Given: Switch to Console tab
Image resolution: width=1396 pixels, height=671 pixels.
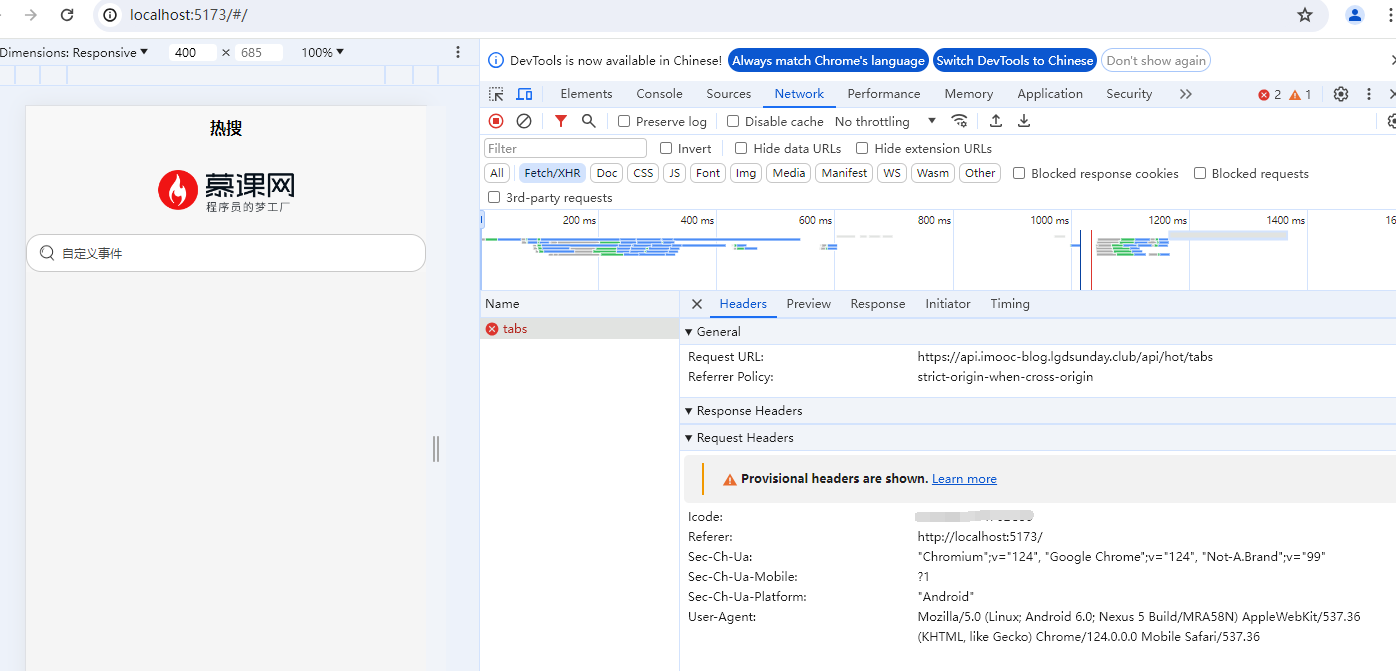Looking at the screenshot, I should point(659,94).
